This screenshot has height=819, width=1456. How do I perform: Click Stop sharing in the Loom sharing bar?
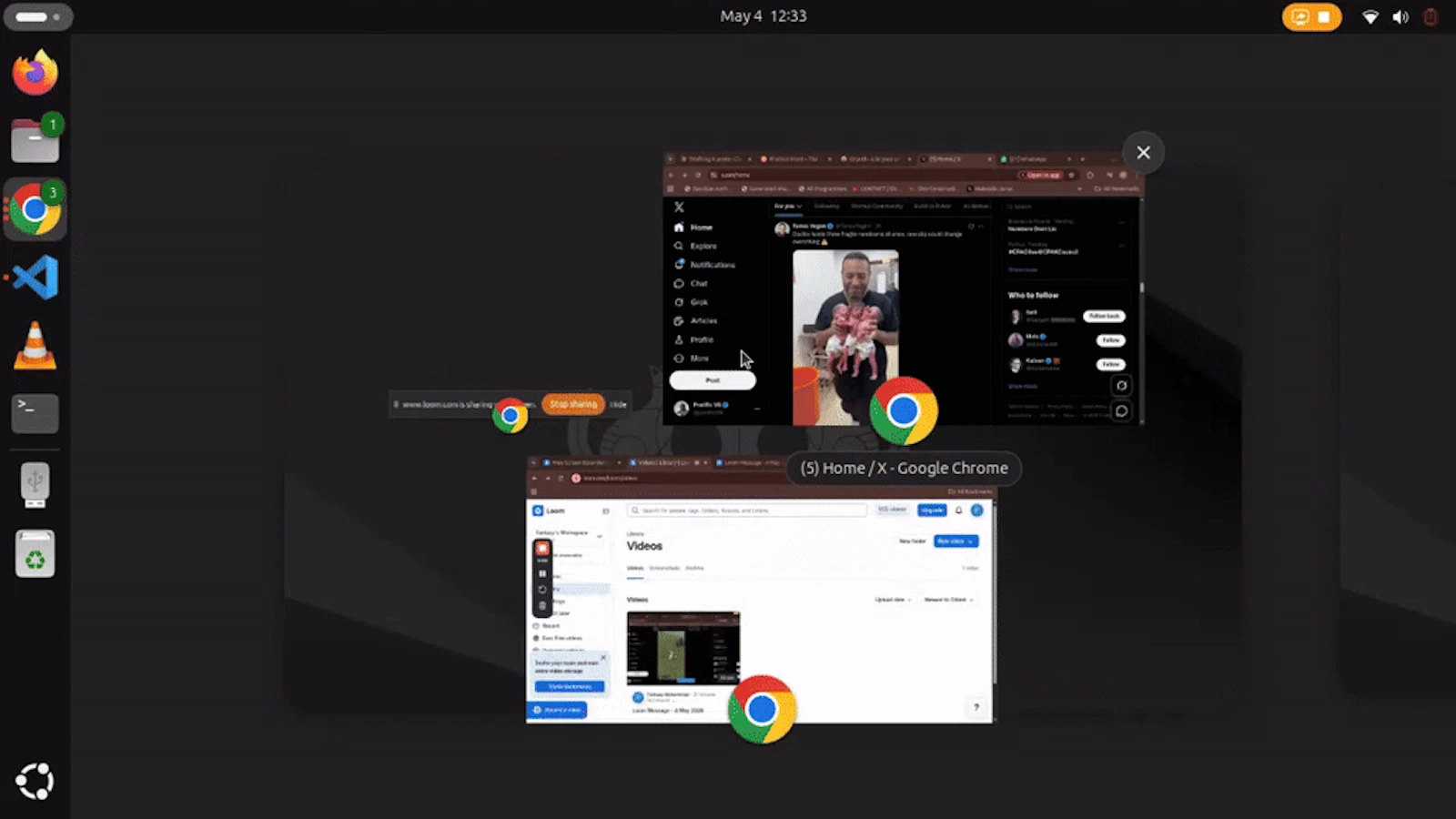tap(573, 404)
